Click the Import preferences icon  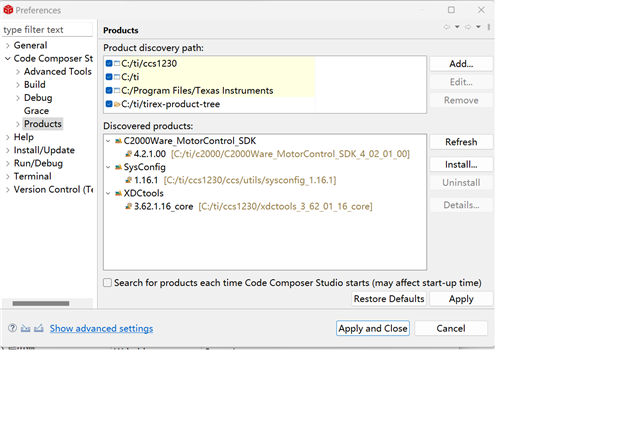(26, 328)
